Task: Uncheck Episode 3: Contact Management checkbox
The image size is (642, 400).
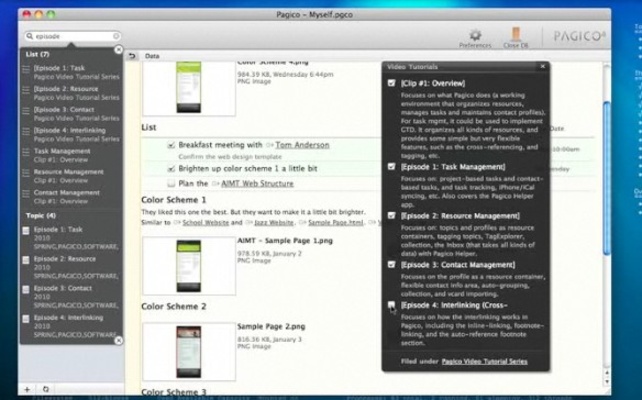Action: tap(391, 264)
